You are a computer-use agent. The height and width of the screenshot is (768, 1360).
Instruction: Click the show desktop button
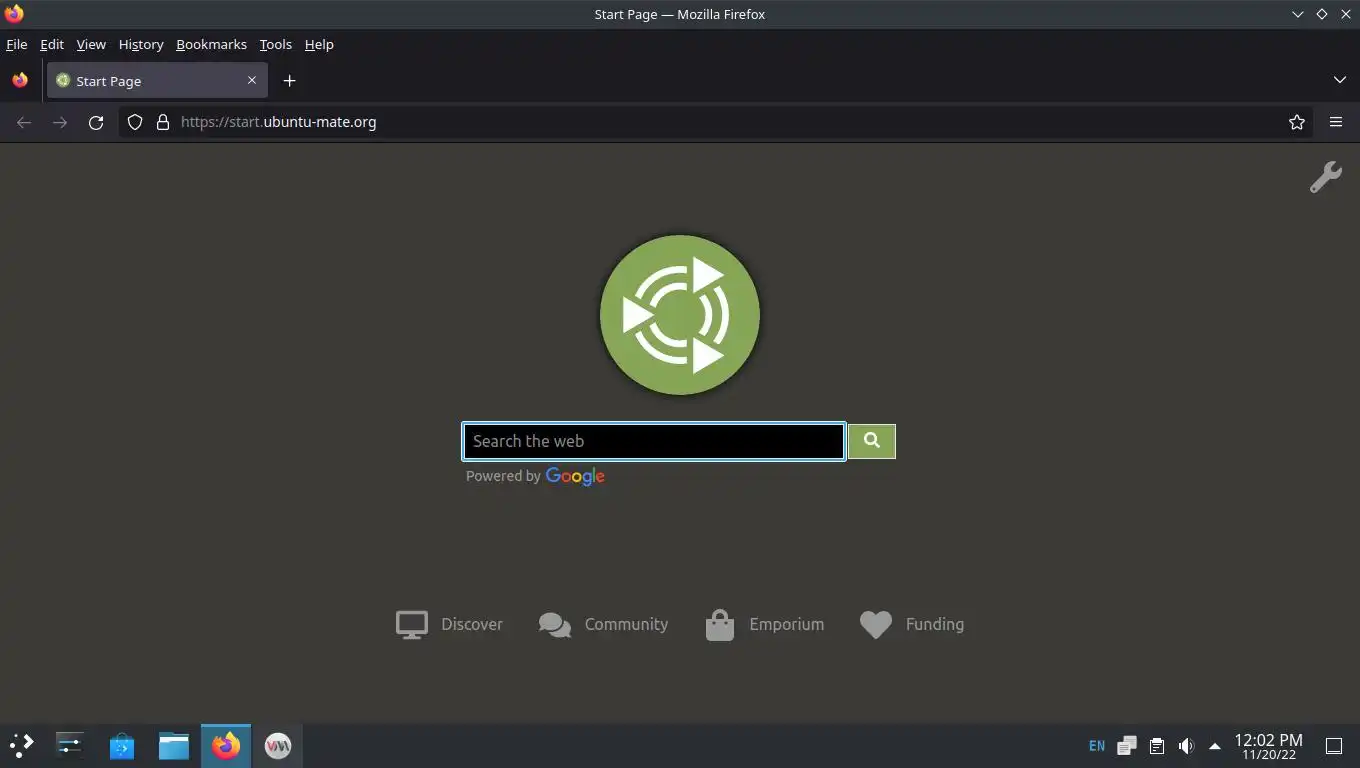[1334, 746]
